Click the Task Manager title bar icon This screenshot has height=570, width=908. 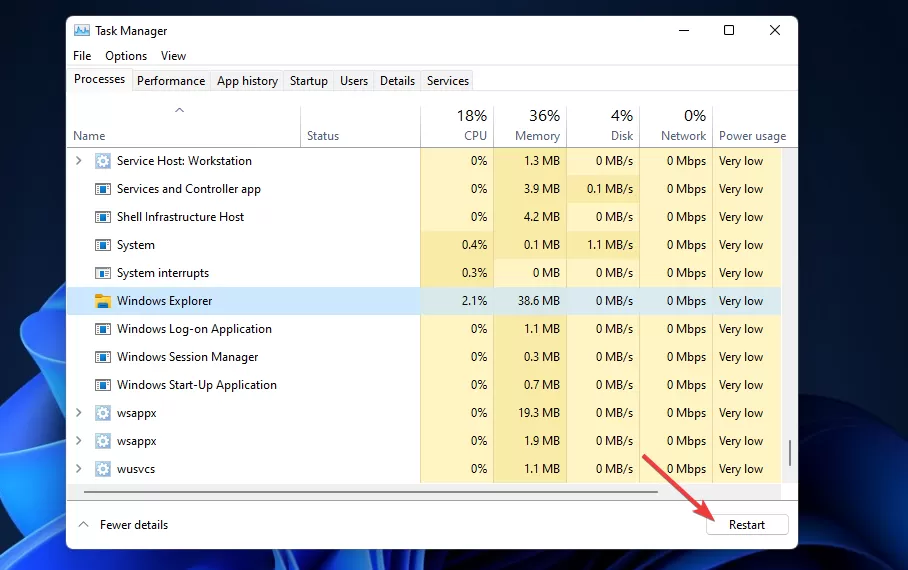[x=82, y=30]
